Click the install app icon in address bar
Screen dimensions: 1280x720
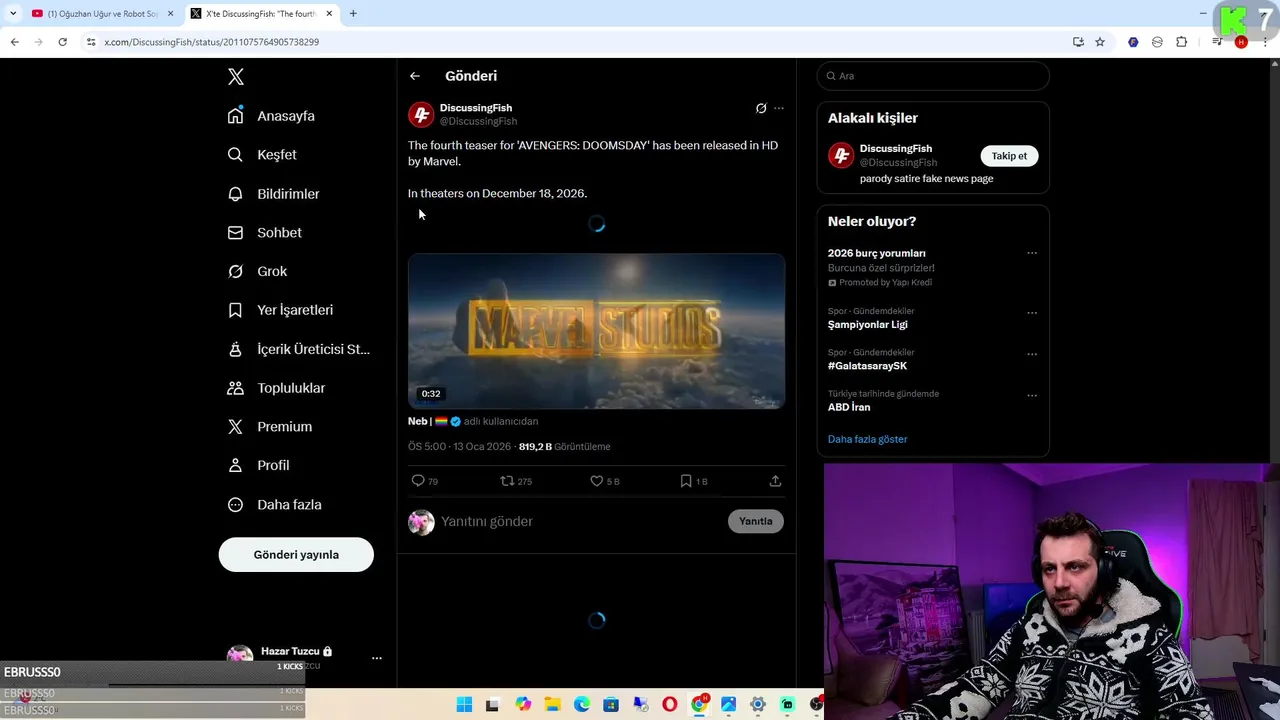[1078, 42]
